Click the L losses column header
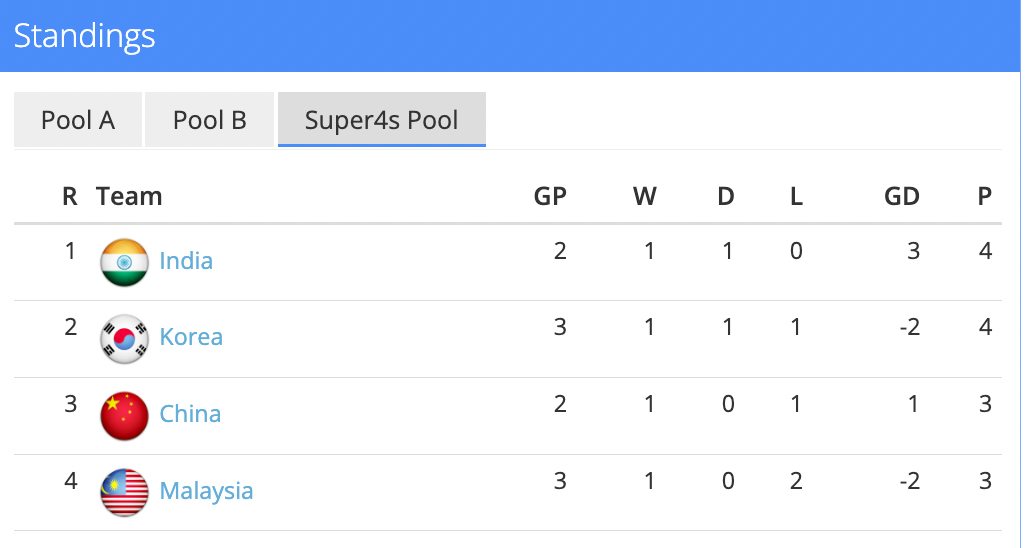Viewport: 1030px width, 548px height. click(796, 196)
